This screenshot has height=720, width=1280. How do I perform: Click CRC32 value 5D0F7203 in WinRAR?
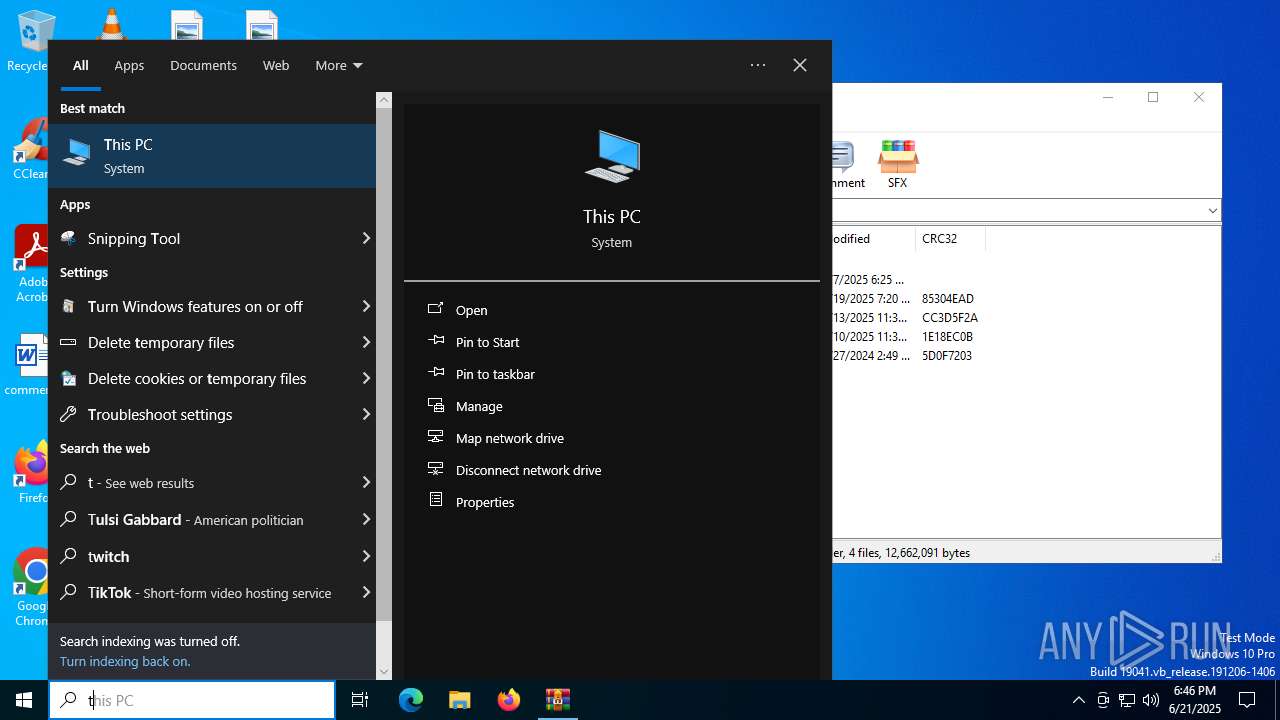(x=947, y=355)
